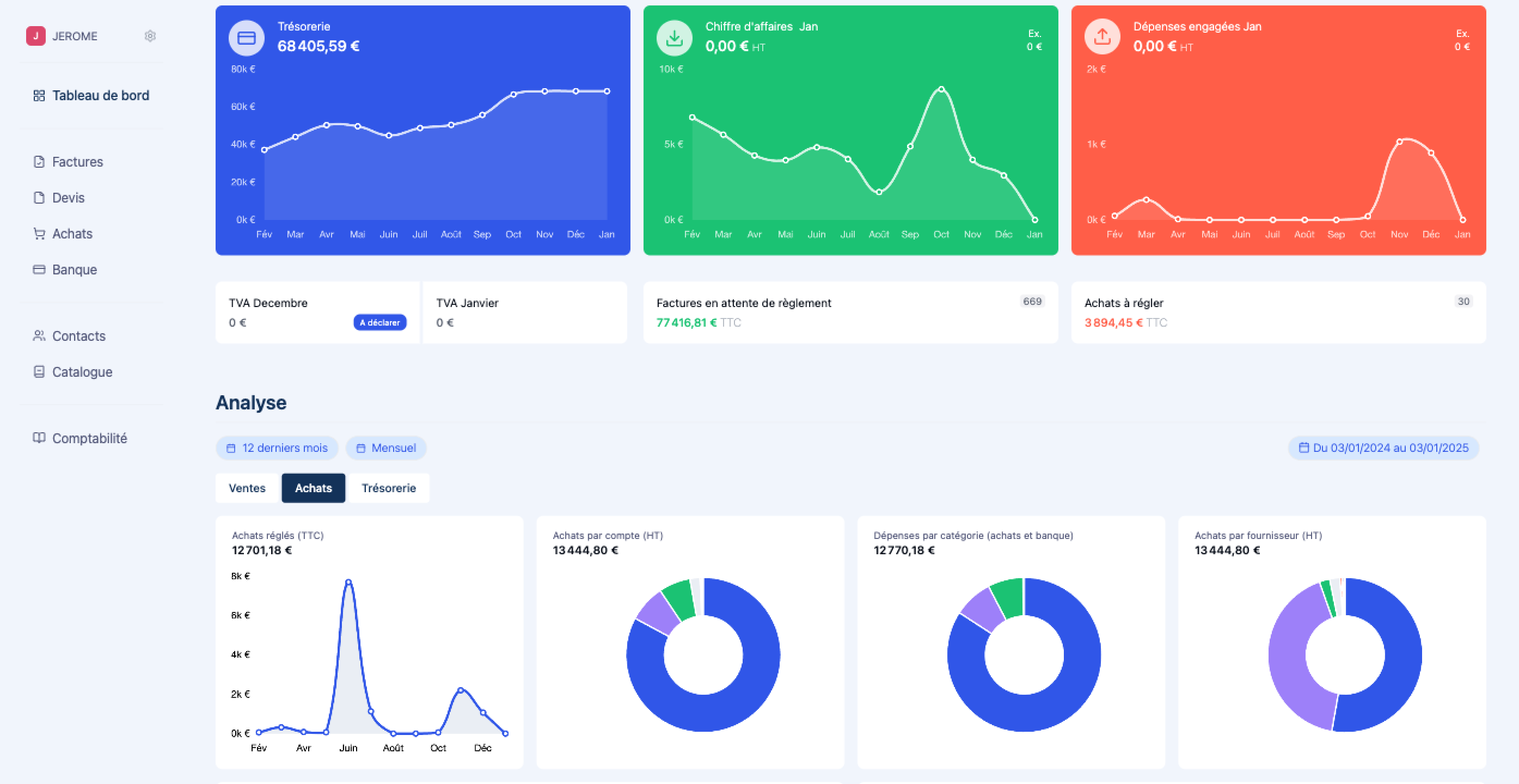
Task: Open account settings gear icon
Action: [x=150, y=36]
